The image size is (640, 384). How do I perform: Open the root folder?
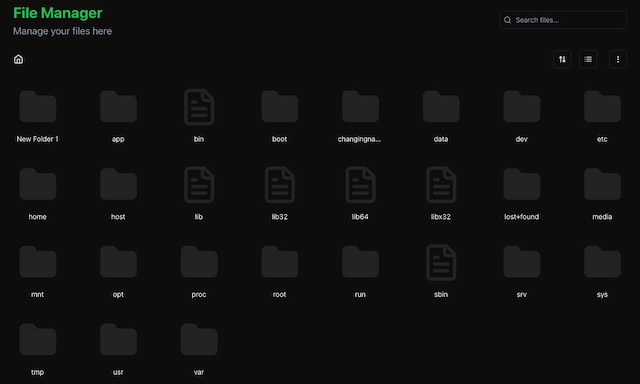pos(280,262)
